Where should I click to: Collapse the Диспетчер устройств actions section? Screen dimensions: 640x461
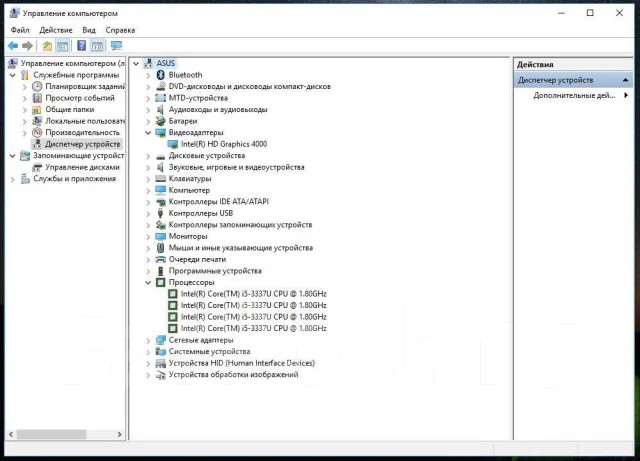tap(625, 80)
